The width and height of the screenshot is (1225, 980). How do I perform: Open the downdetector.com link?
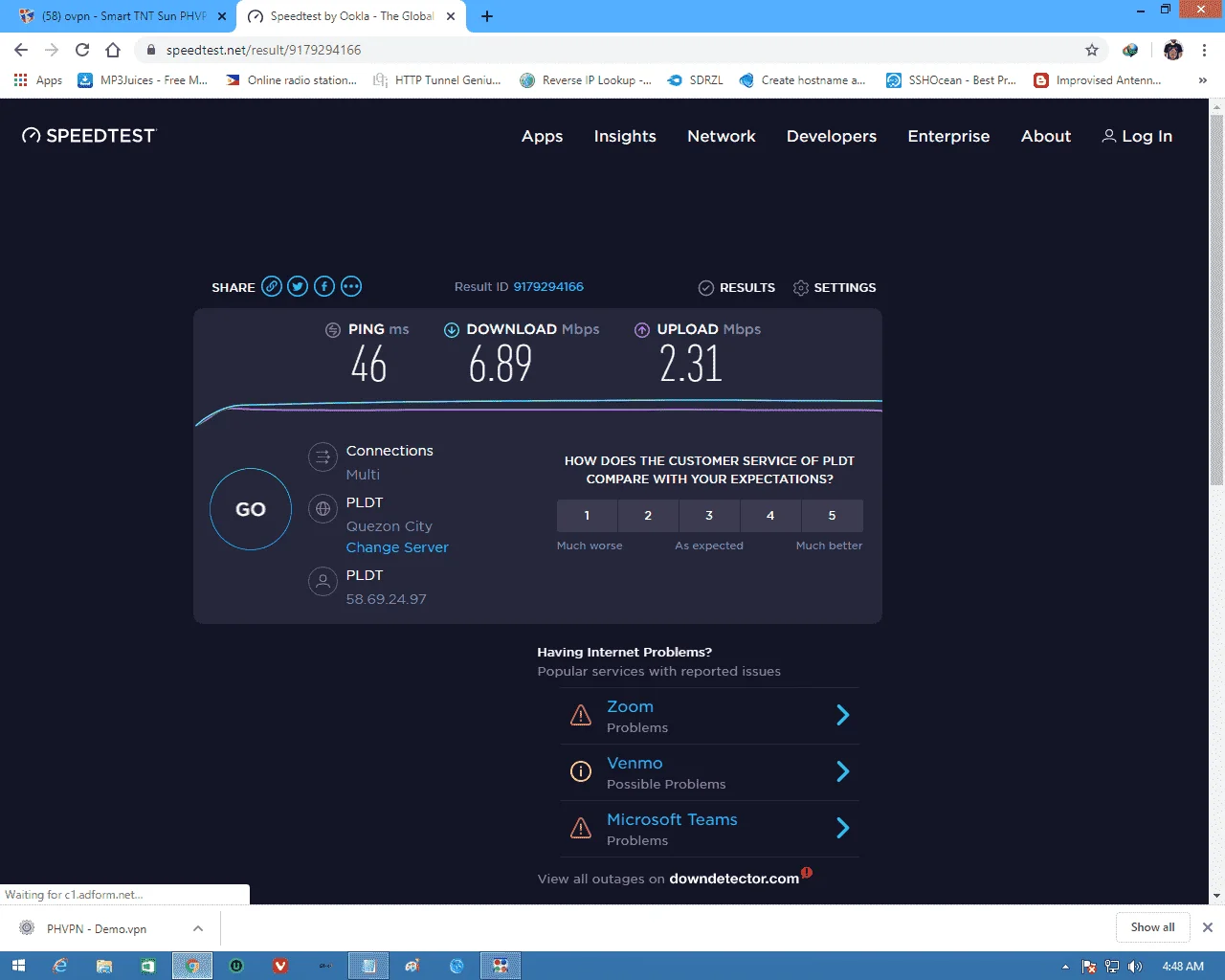(734, 879)
